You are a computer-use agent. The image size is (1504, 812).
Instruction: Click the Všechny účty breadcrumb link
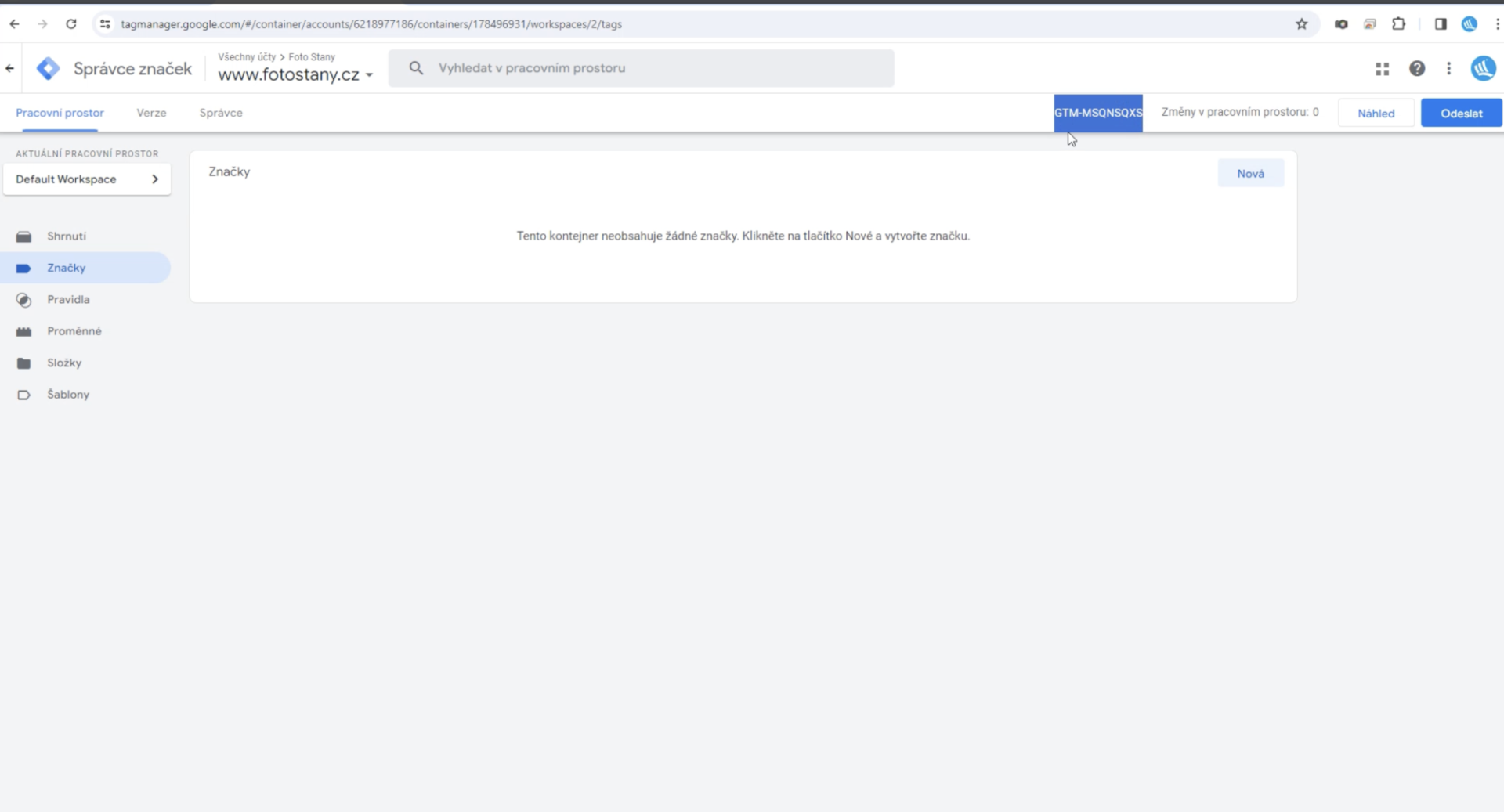tap(247, 57)
